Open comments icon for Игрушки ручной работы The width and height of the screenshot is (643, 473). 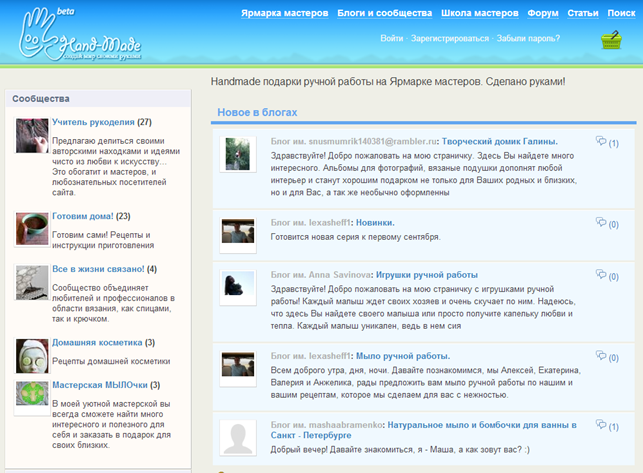(601, 274)
